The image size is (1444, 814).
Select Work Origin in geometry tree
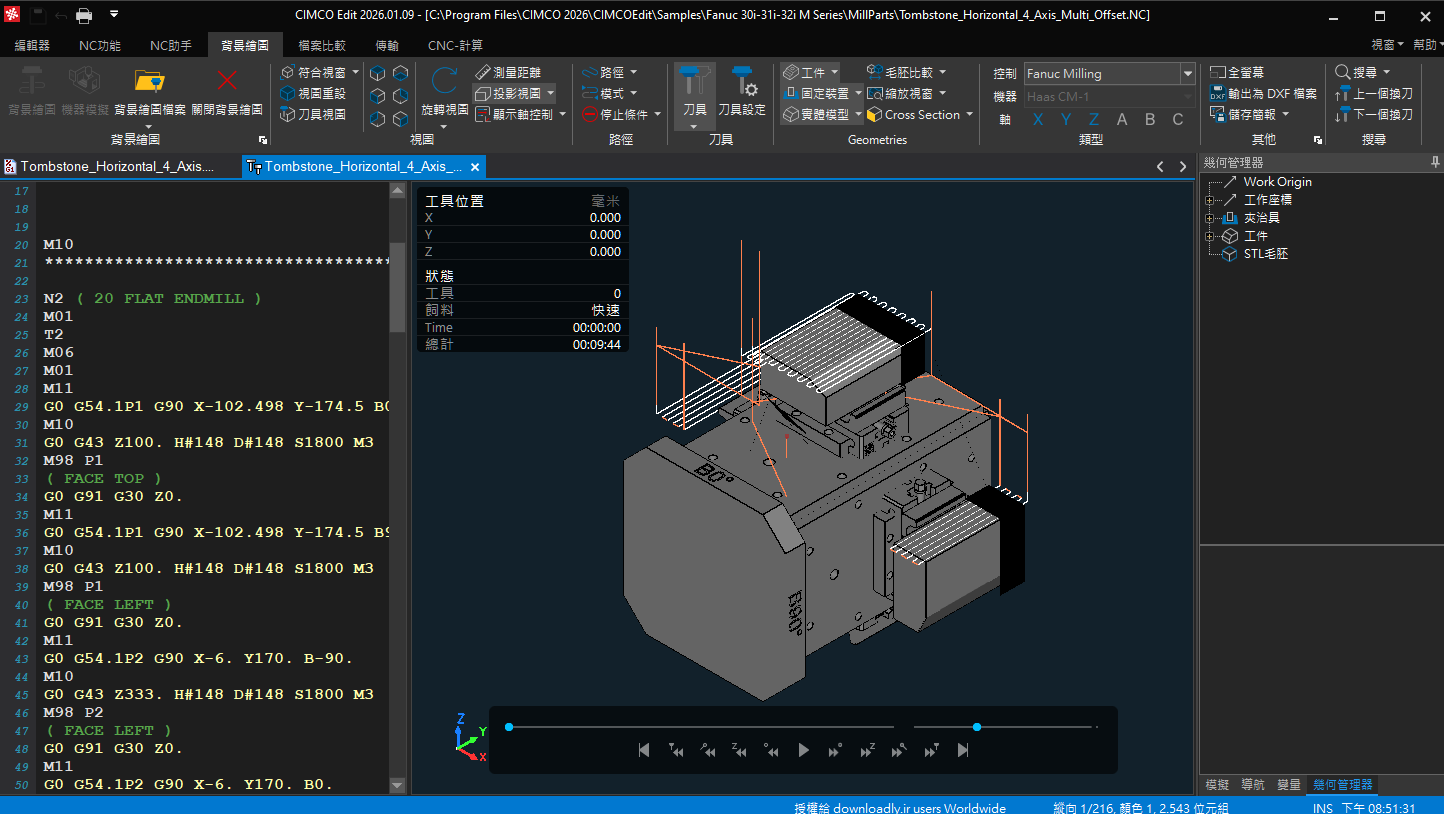[1277, 182]
